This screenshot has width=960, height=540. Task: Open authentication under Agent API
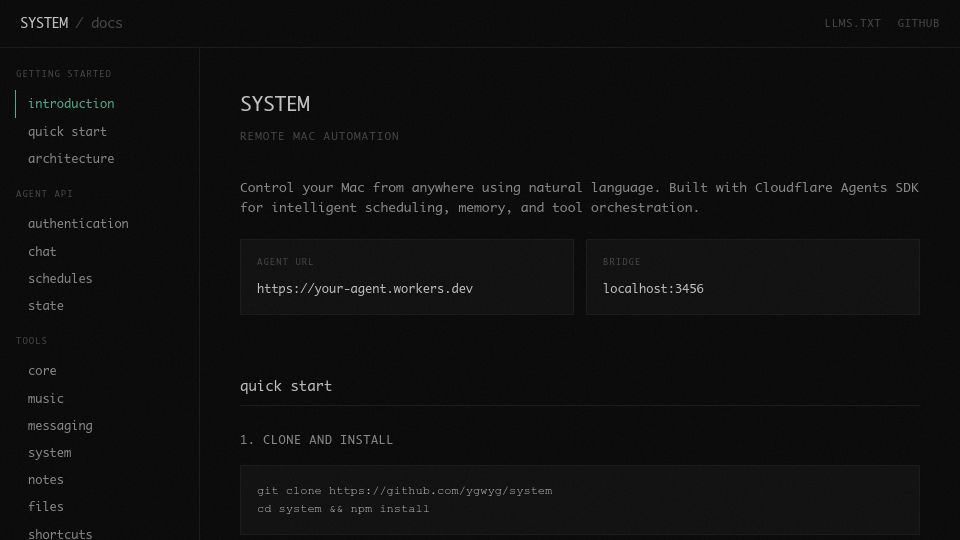[78, 223]
